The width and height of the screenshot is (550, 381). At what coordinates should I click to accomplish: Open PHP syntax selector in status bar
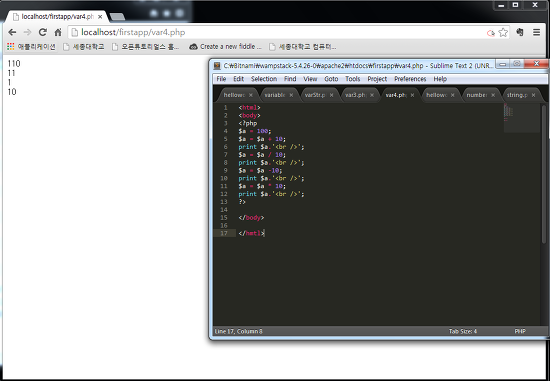coord(520,331)
